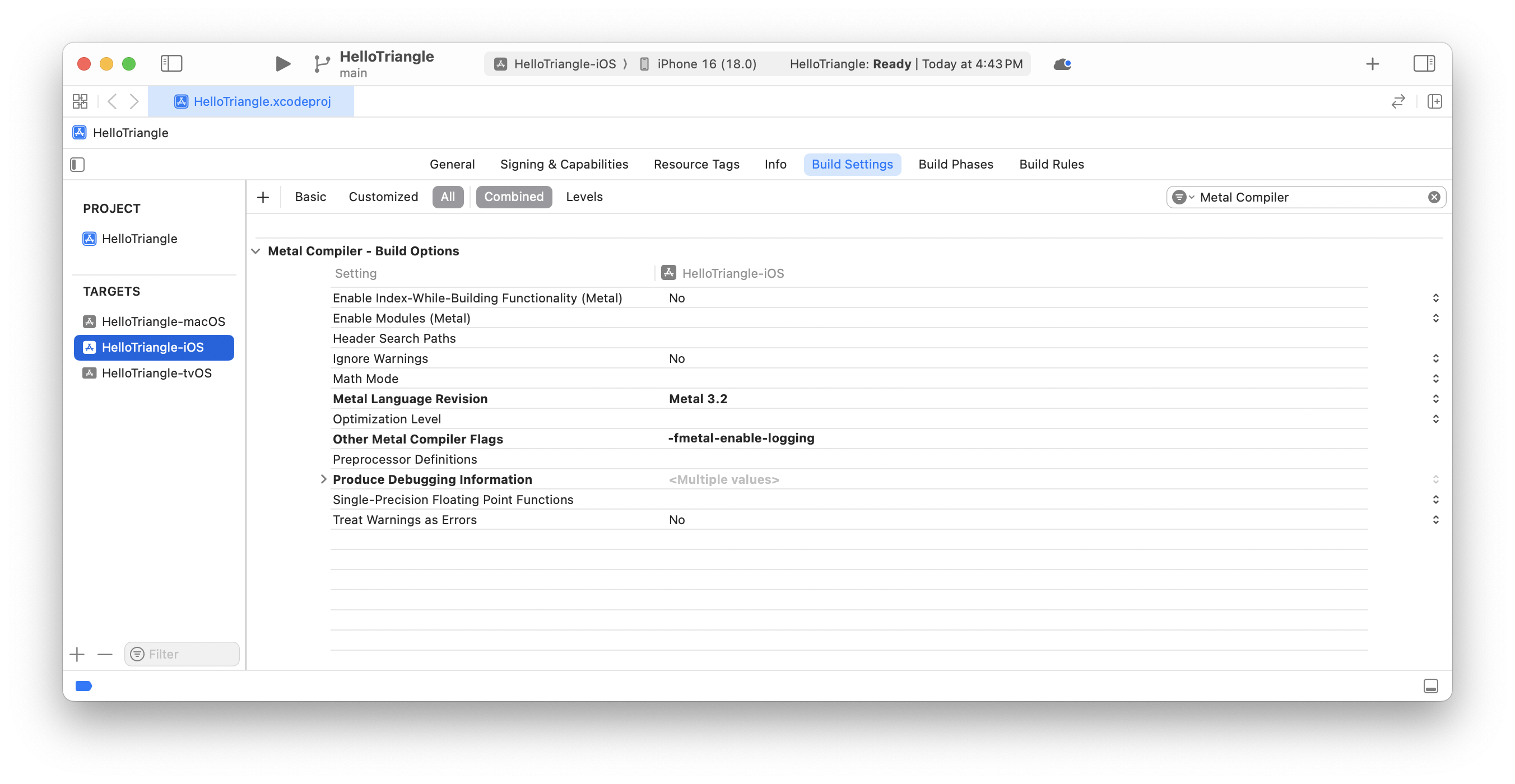The image size is (1515, 784).
Task: Open Ignore Warnings value popup
Action: click(x=1435, y=358)
